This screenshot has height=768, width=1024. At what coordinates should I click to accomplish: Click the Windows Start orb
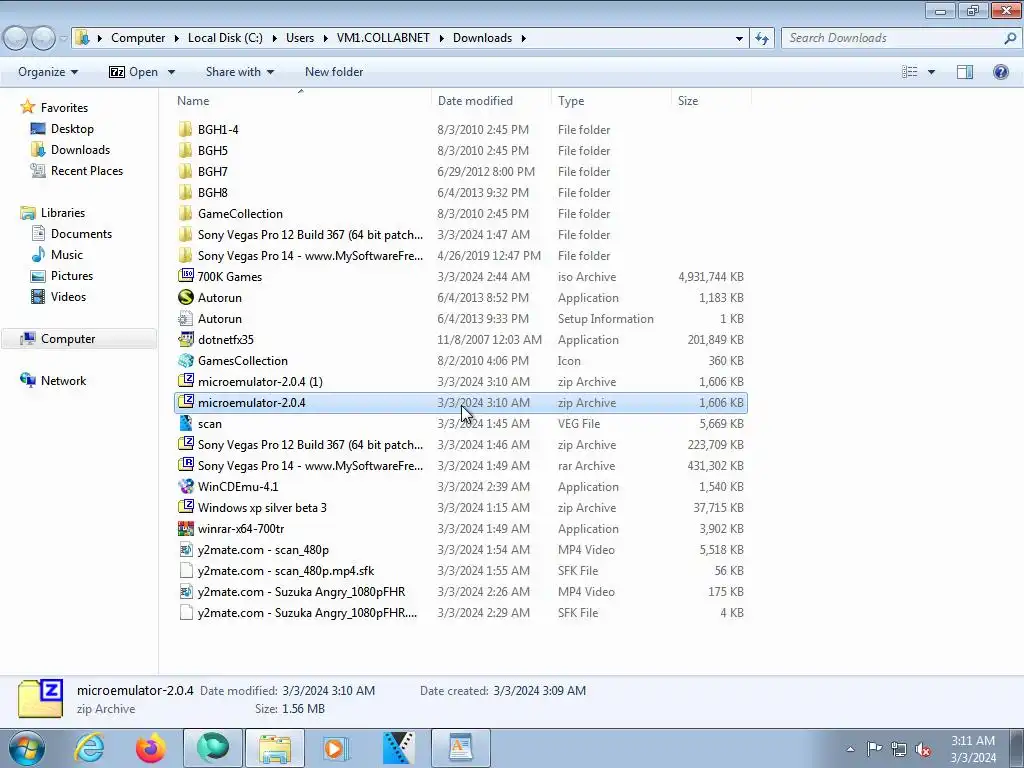(x=27, y=748)
